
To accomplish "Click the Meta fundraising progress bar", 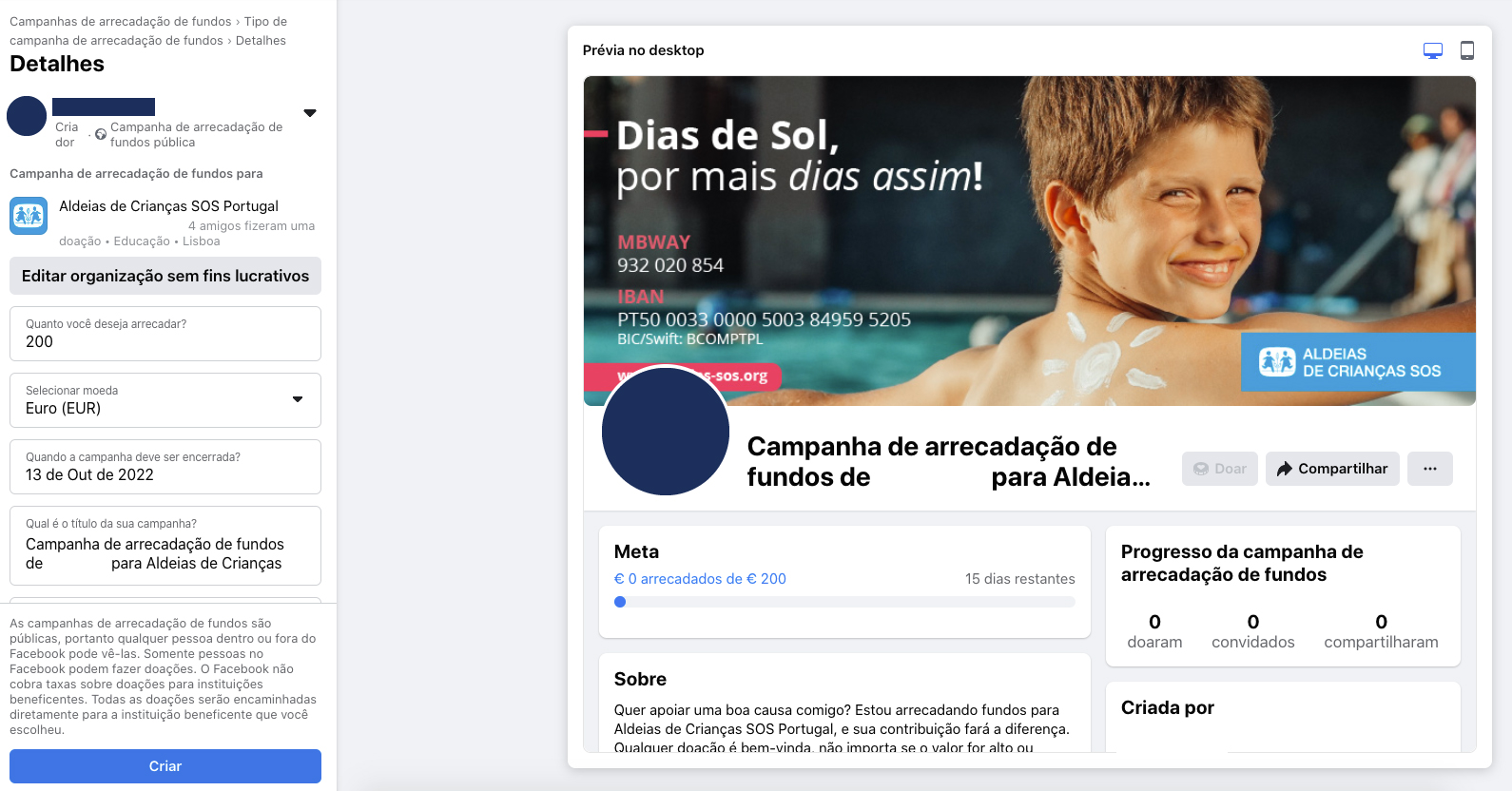I will (844, 602).
